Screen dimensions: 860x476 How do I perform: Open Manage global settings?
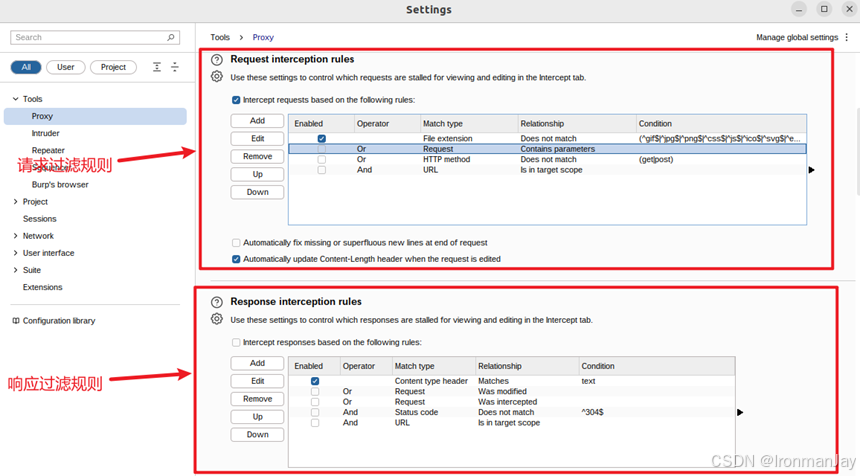coord(797,37)
